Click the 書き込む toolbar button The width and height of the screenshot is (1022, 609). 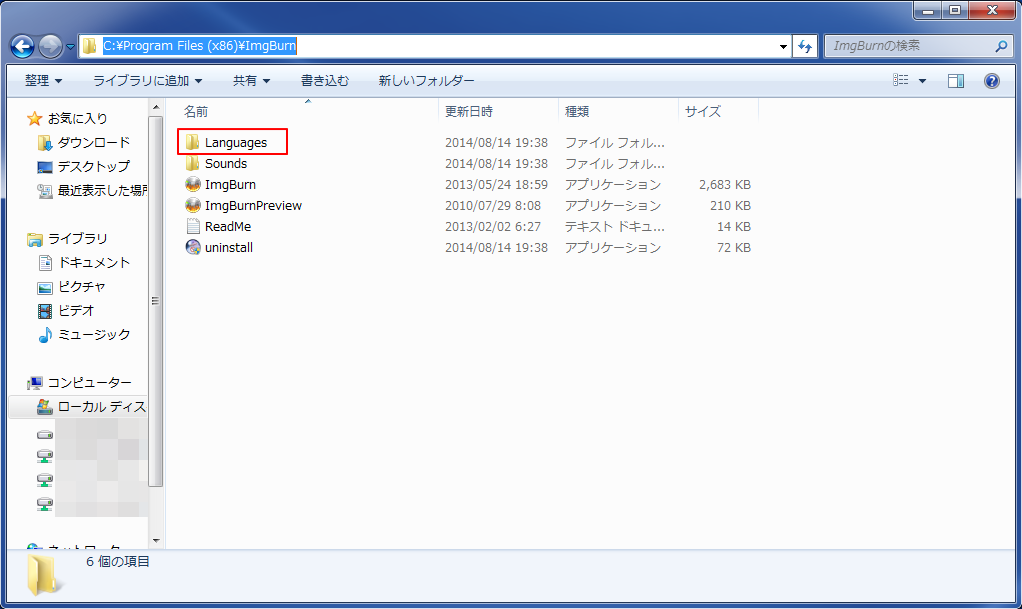(325, 80)
